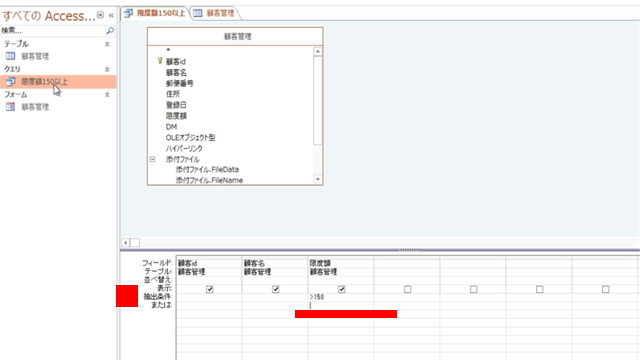Click the primary key icon beside 顧客id
Screen dimensions: 640x360
pos(160,61)
